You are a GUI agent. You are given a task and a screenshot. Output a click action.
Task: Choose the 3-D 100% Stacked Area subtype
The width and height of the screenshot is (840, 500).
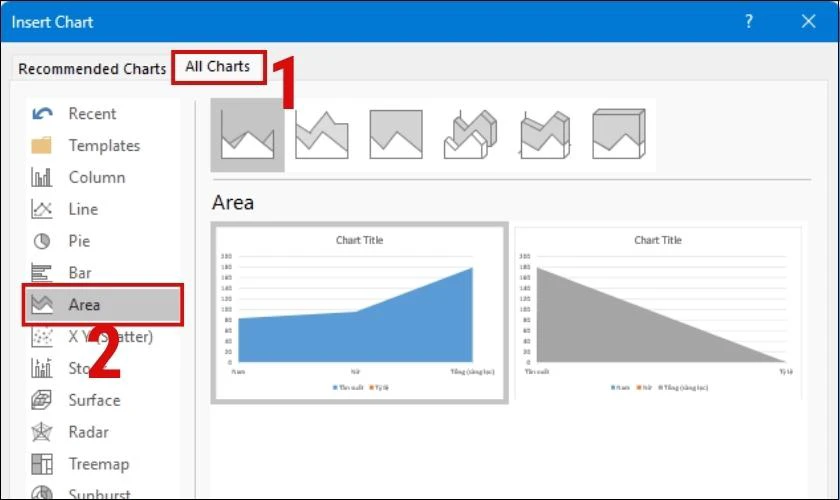coord(619,135)
